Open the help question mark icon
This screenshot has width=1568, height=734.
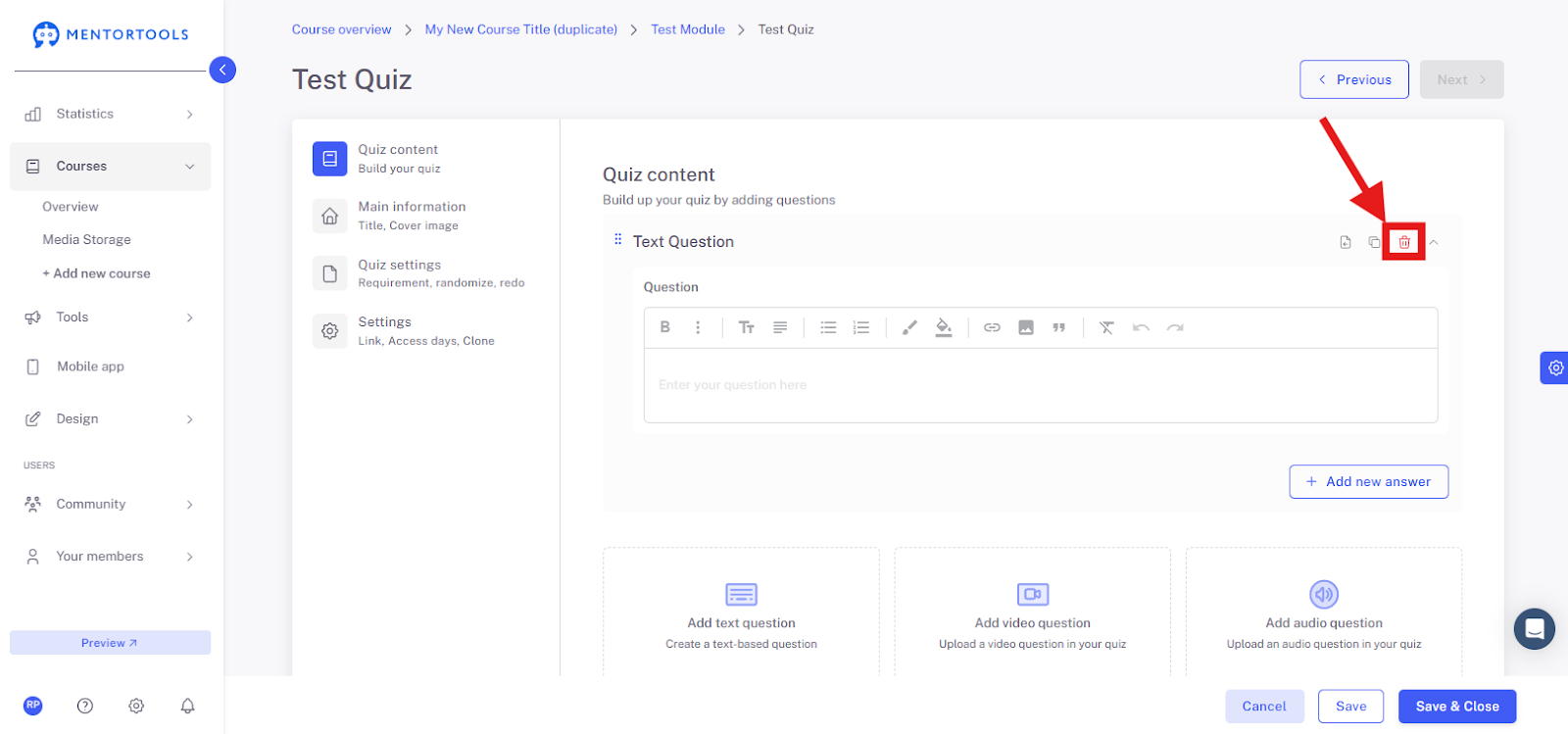[x=85, y=706]
